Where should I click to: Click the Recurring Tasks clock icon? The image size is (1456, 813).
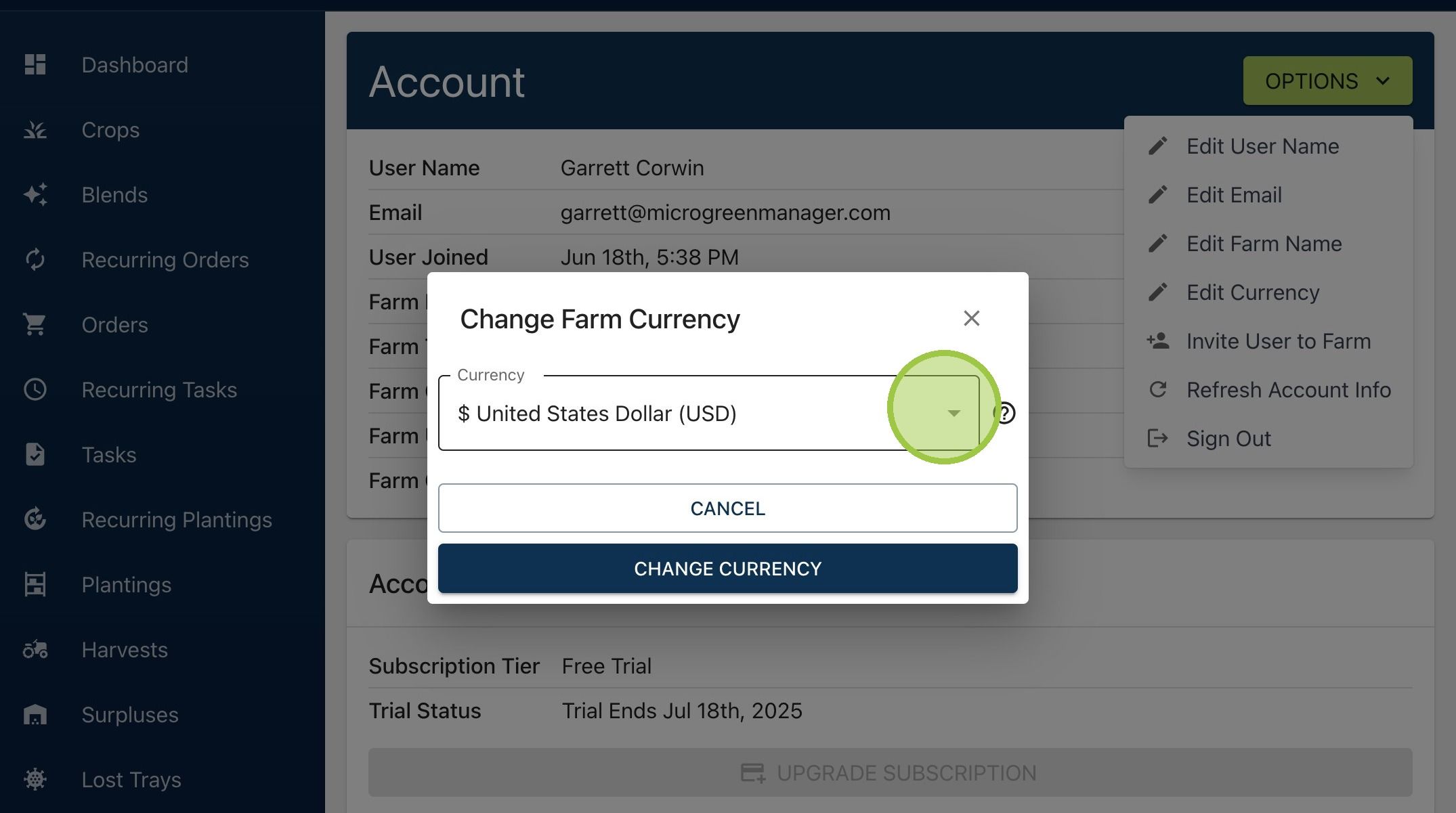pyautogui.click(x=35, y=390)
